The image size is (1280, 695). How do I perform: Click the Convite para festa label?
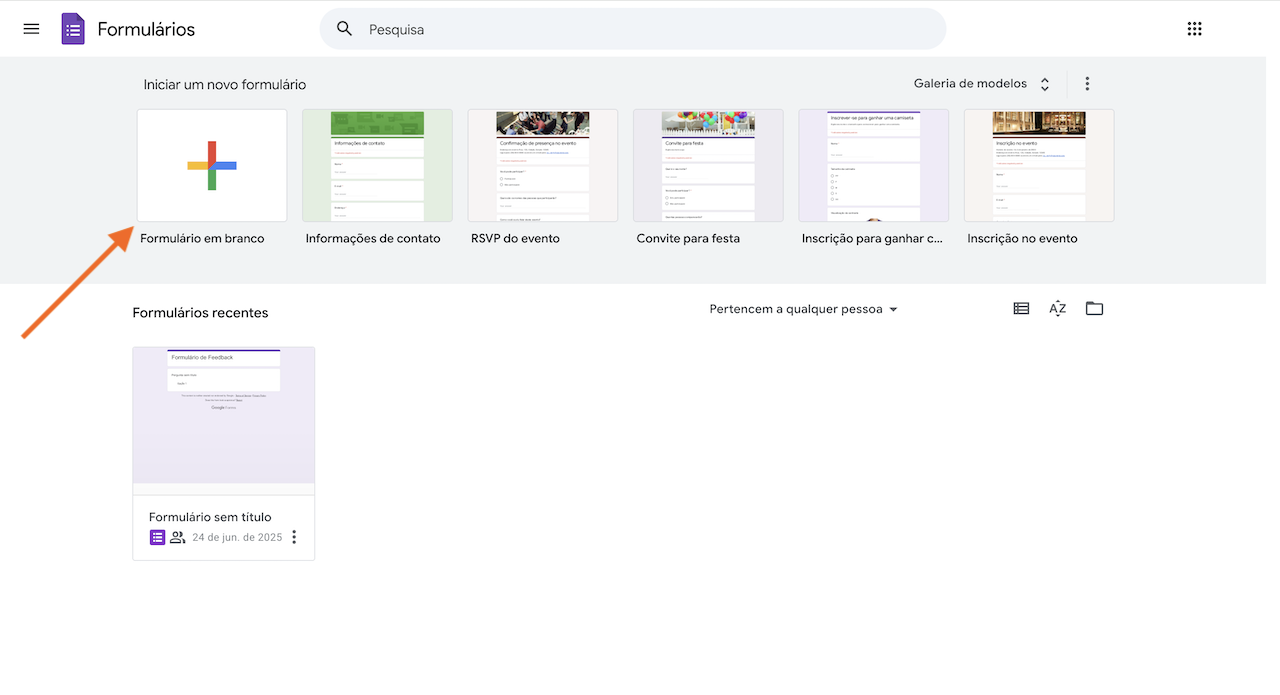(688, 238)
